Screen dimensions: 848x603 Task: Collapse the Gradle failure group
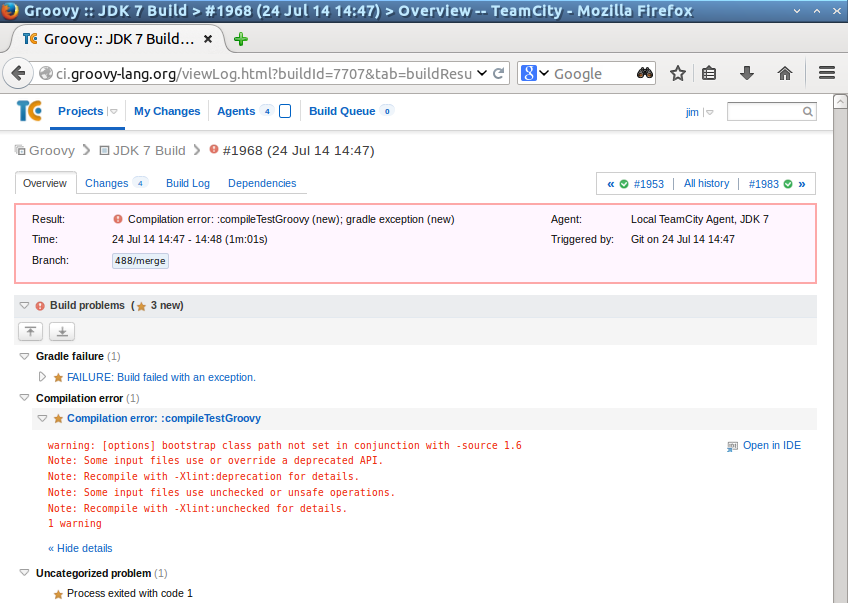24,356
